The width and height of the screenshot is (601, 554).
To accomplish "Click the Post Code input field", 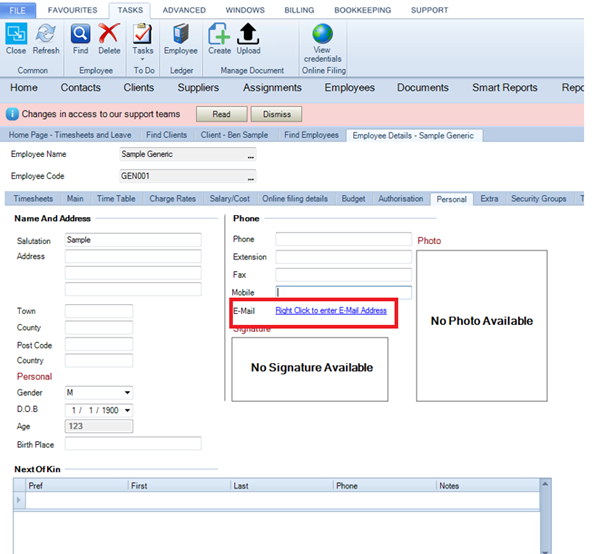I will coord(99,344).
